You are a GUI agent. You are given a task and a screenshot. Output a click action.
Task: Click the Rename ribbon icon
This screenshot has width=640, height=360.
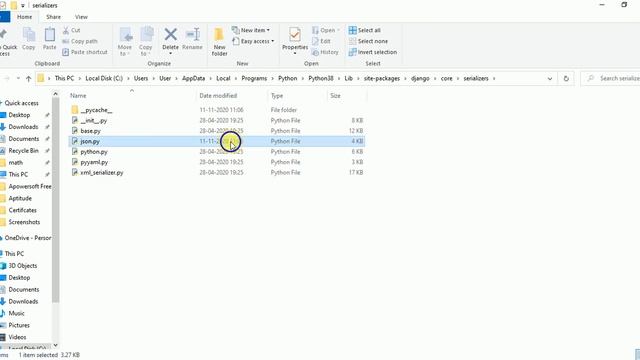192,34
